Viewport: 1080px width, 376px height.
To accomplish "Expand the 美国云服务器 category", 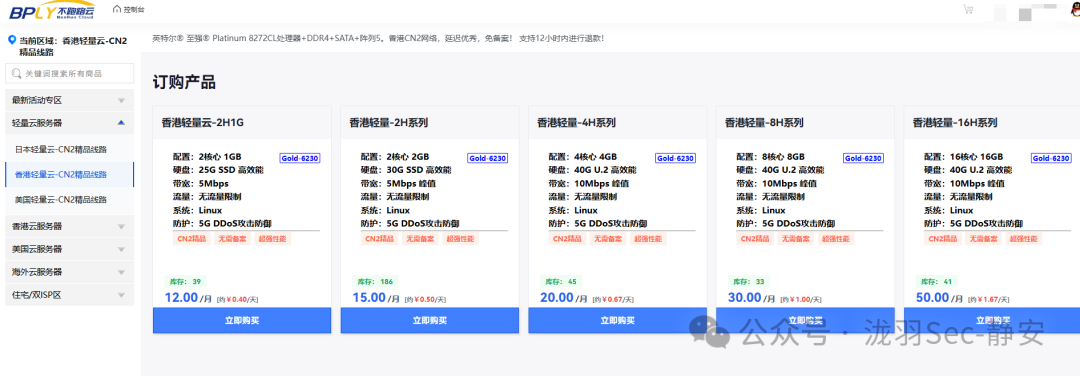I will 69,249.
